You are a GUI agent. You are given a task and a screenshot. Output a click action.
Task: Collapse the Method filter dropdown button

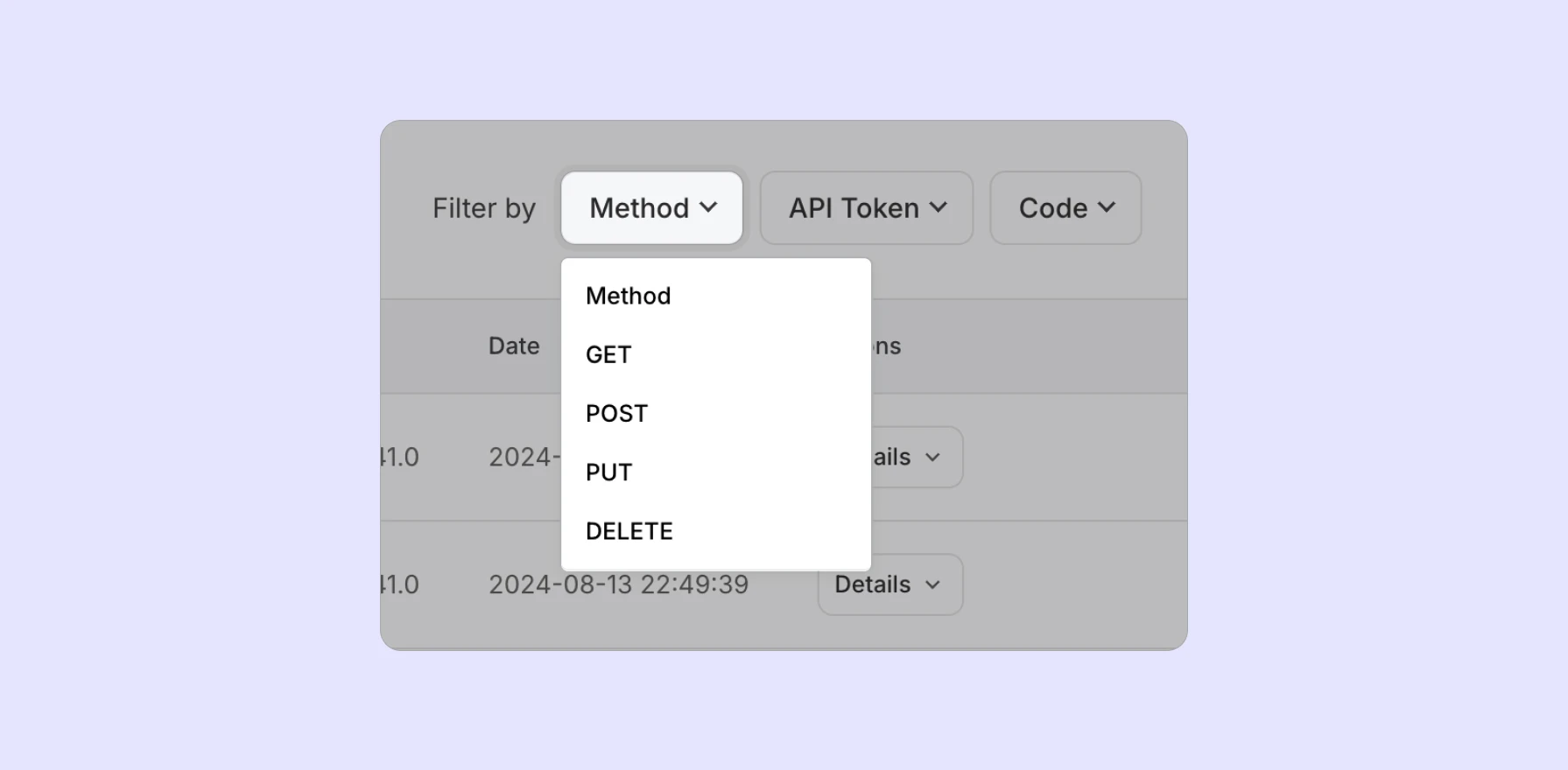(651, 207)
